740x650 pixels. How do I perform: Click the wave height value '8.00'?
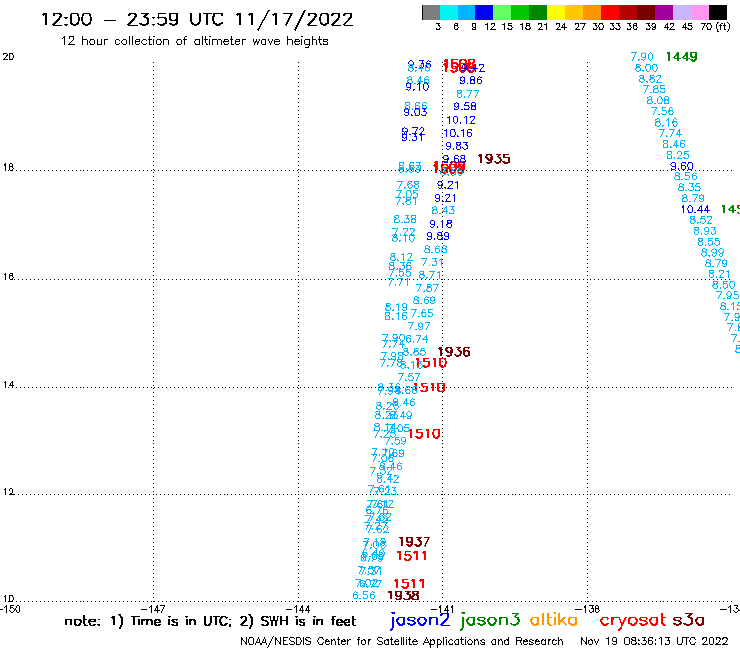(x=646, y=68)
